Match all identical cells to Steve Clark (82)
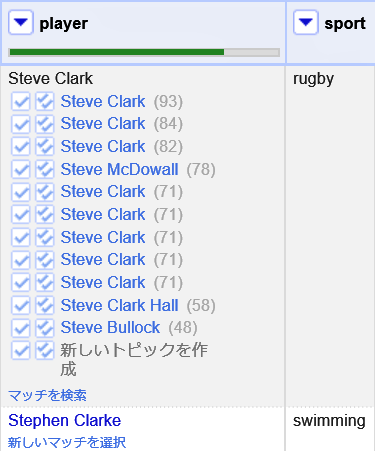375x451 pixels. [45, 147]
